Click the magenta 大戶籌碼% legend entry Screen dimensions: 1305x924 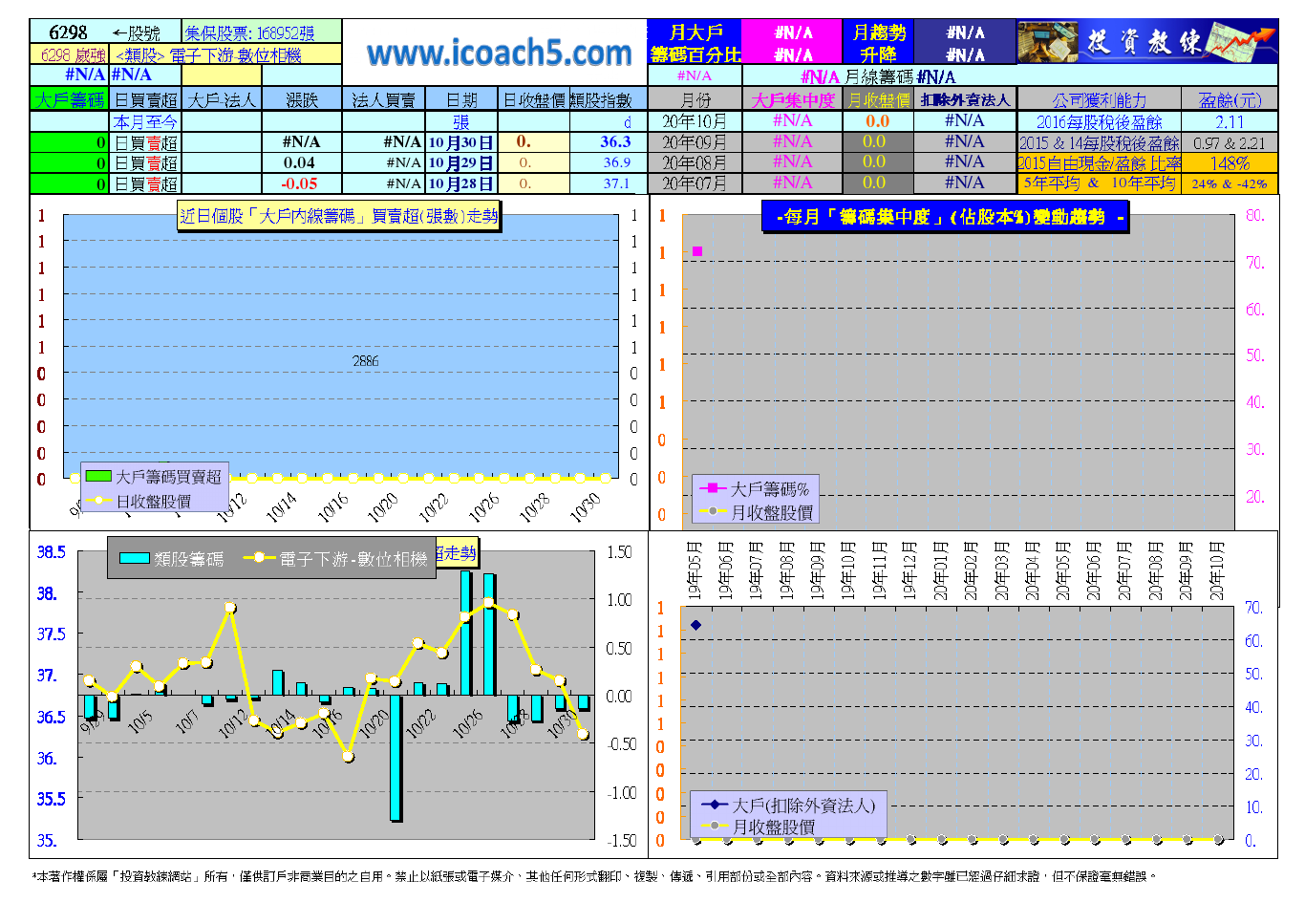click(x=755, y=488)
